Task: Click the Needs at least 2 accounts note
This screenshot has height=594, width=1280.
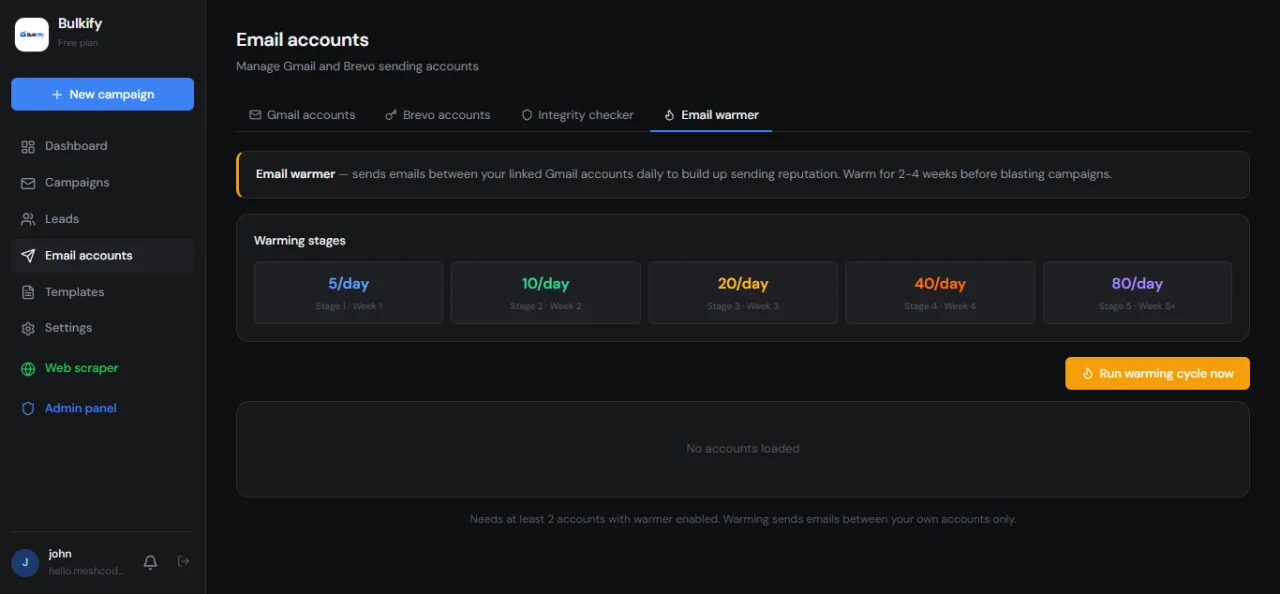Action: pos(743,520)
